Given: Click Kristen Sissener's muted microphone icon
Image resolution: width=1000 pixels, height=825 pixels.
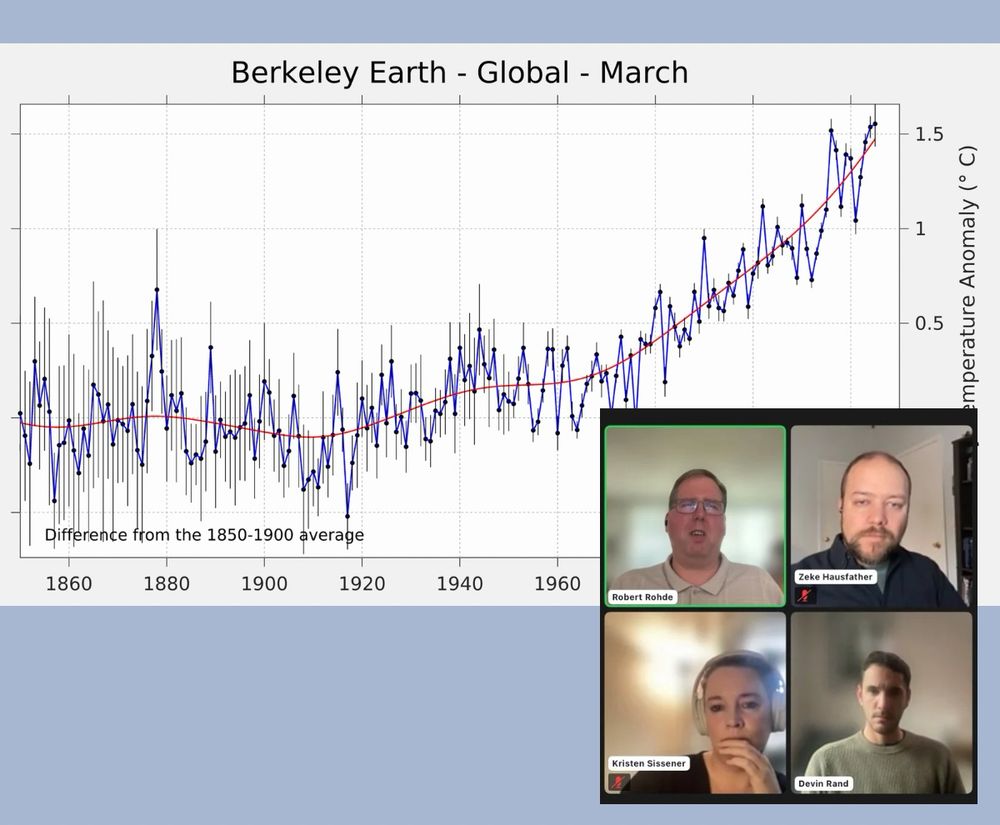Looking at the screenshot, I should coord(618,782).
